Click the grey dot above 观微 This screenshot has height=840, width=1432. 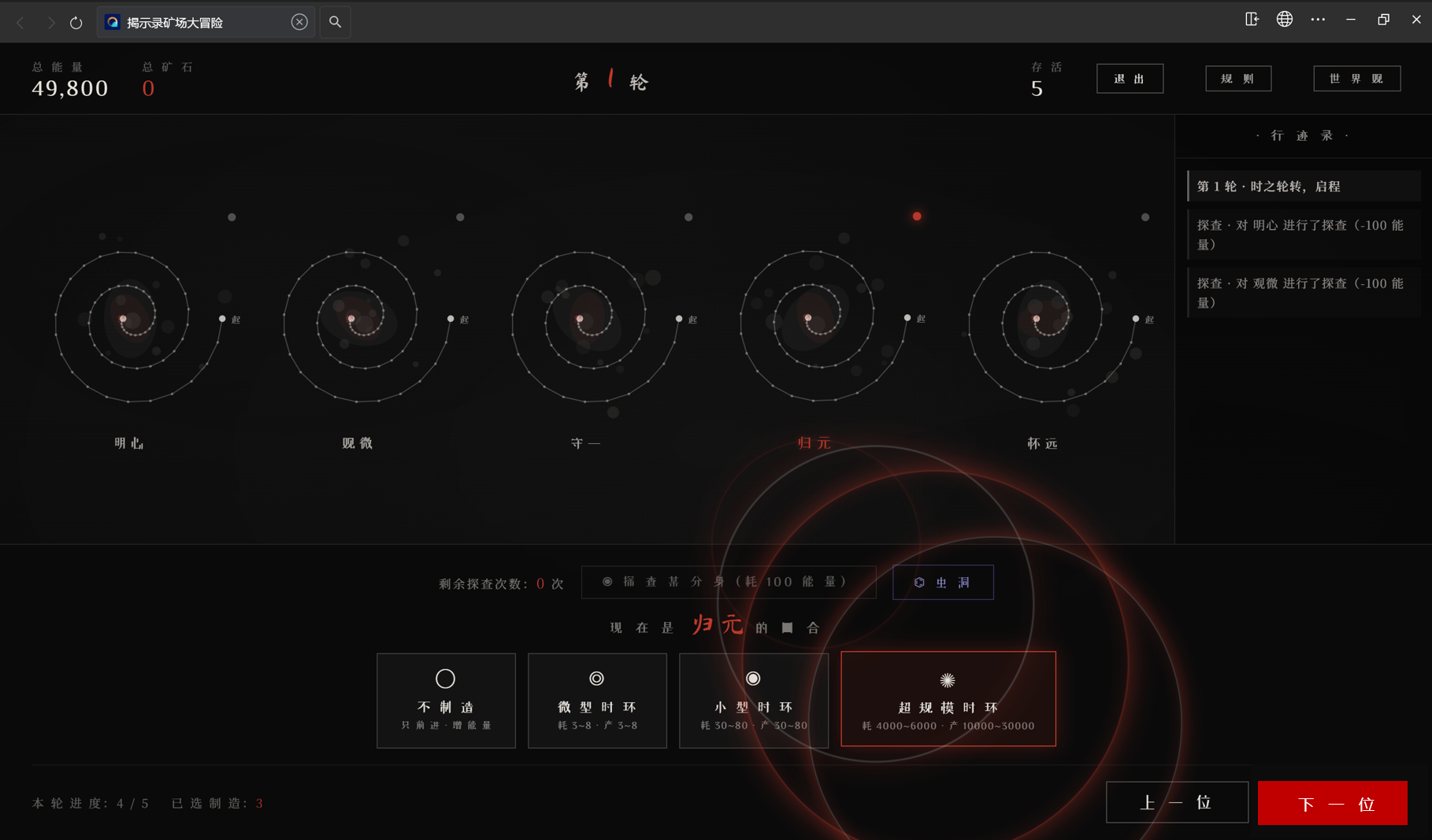460,217
